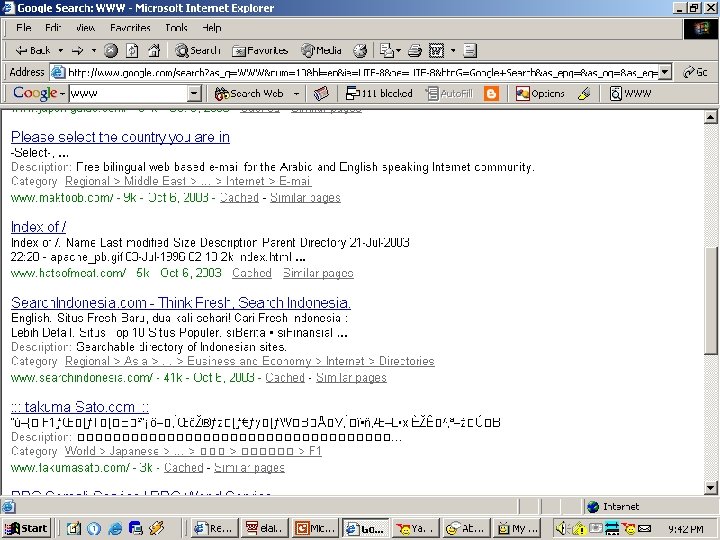Viewport: 720px width, 540px height.
Task: Click Cached link for www.maktoob.com
Action: click(x=239, y=198)
